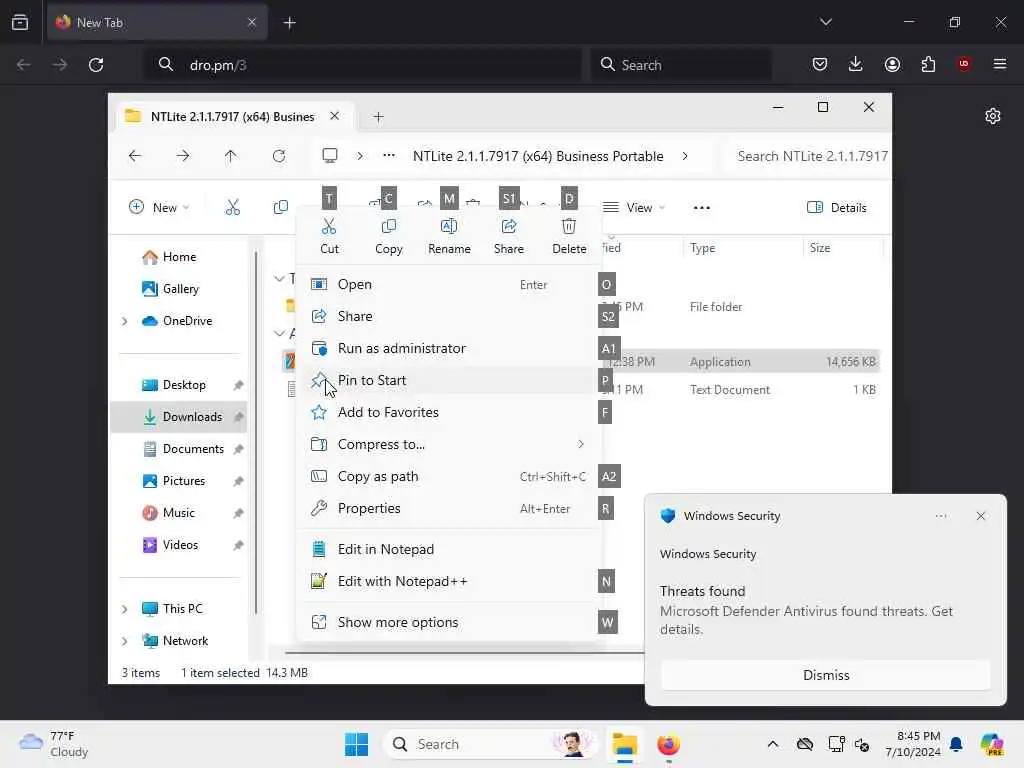This screenshot has height=768, width=1024.
Task: Focus the Search NTLite folder field
Action: (808, 156)
